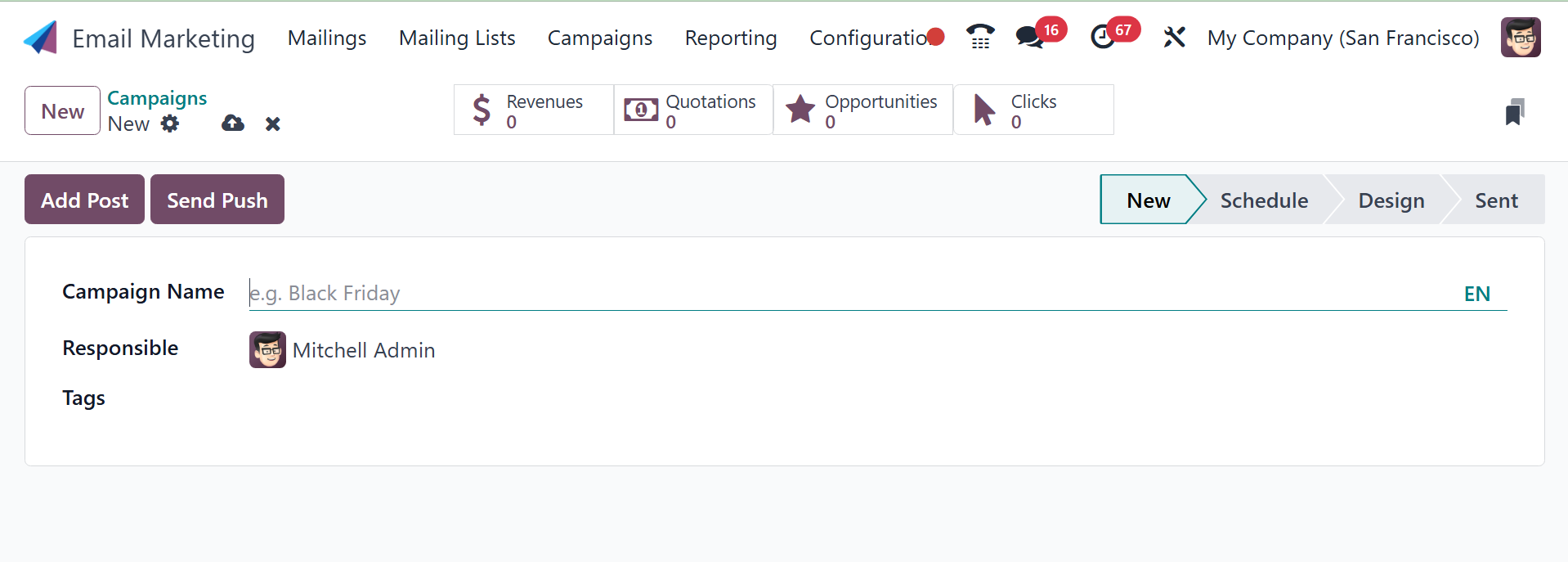Open the conversations chat icon
The height and width of the screenshot is (562, 1568).
(1028, 38)
